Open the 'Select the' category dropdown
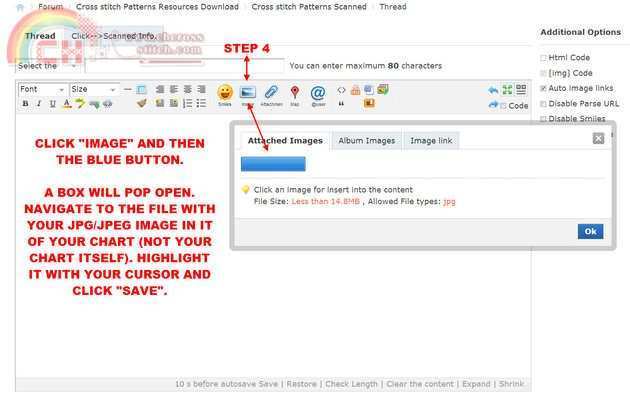The width and height of the screenshot is (630, 397). click(47, 66)
